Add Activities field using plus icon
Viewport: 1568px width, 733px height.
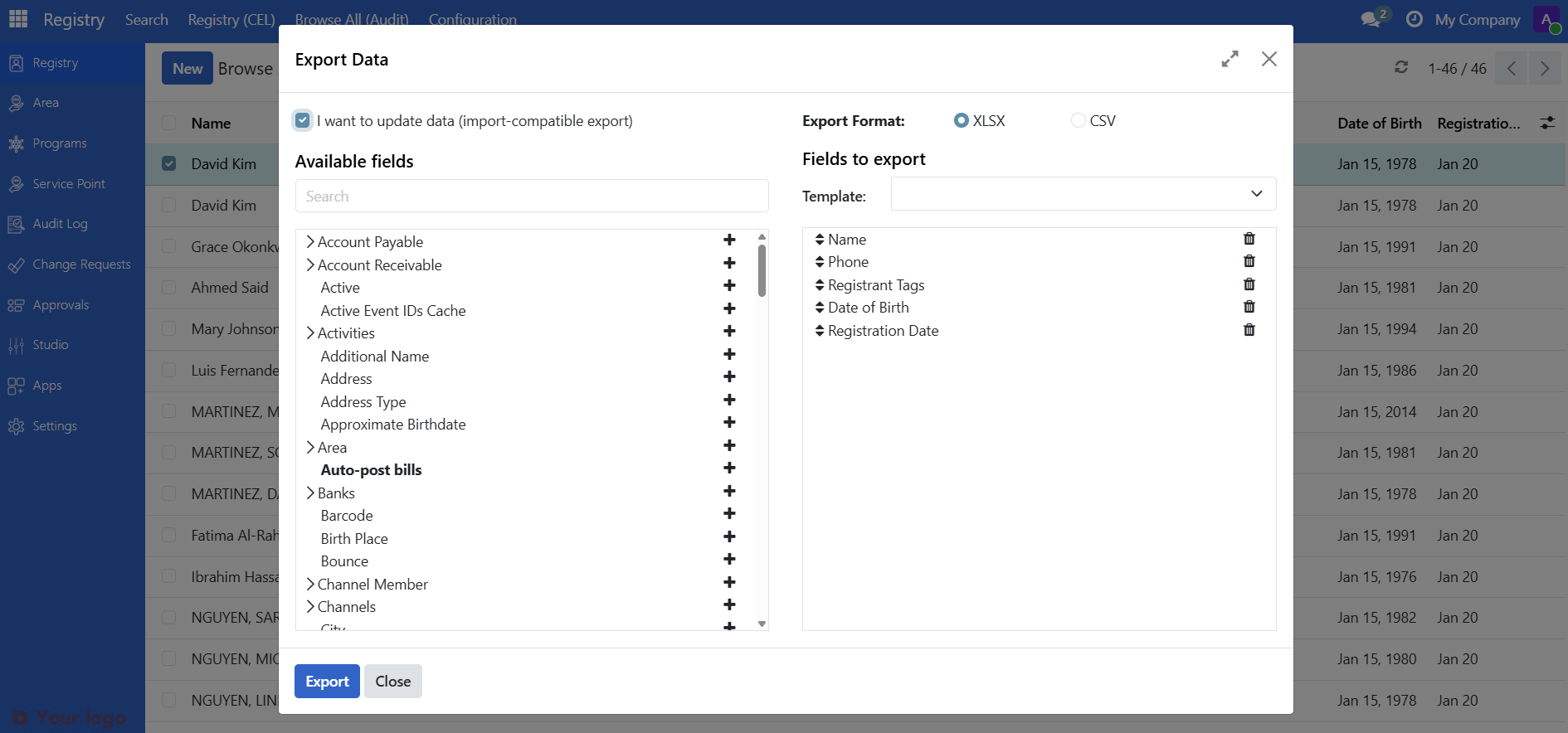729,332
